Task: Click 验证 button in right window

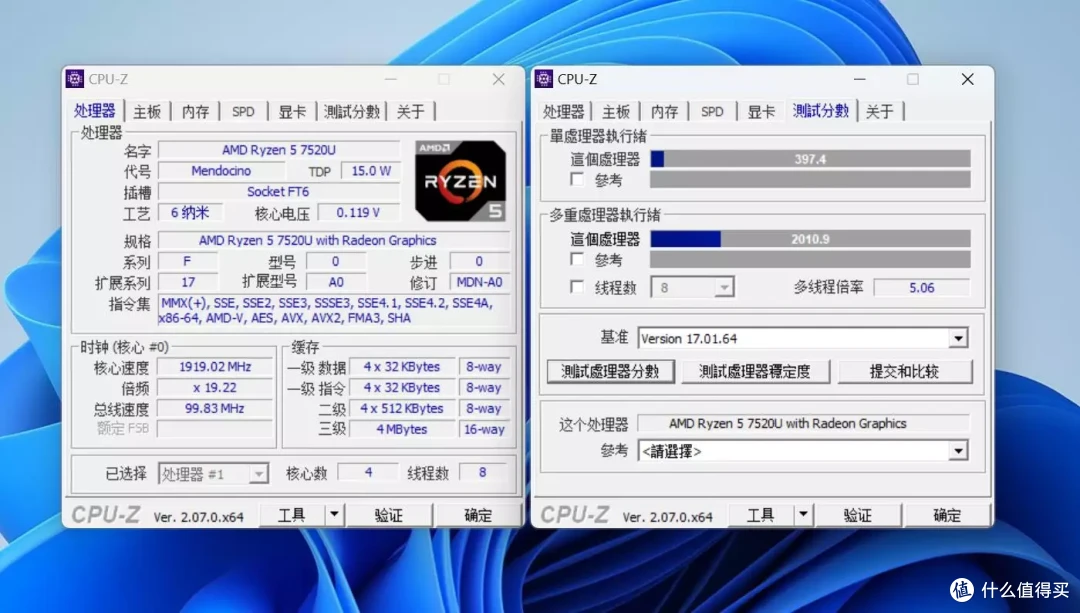Action: click(858, 515)
